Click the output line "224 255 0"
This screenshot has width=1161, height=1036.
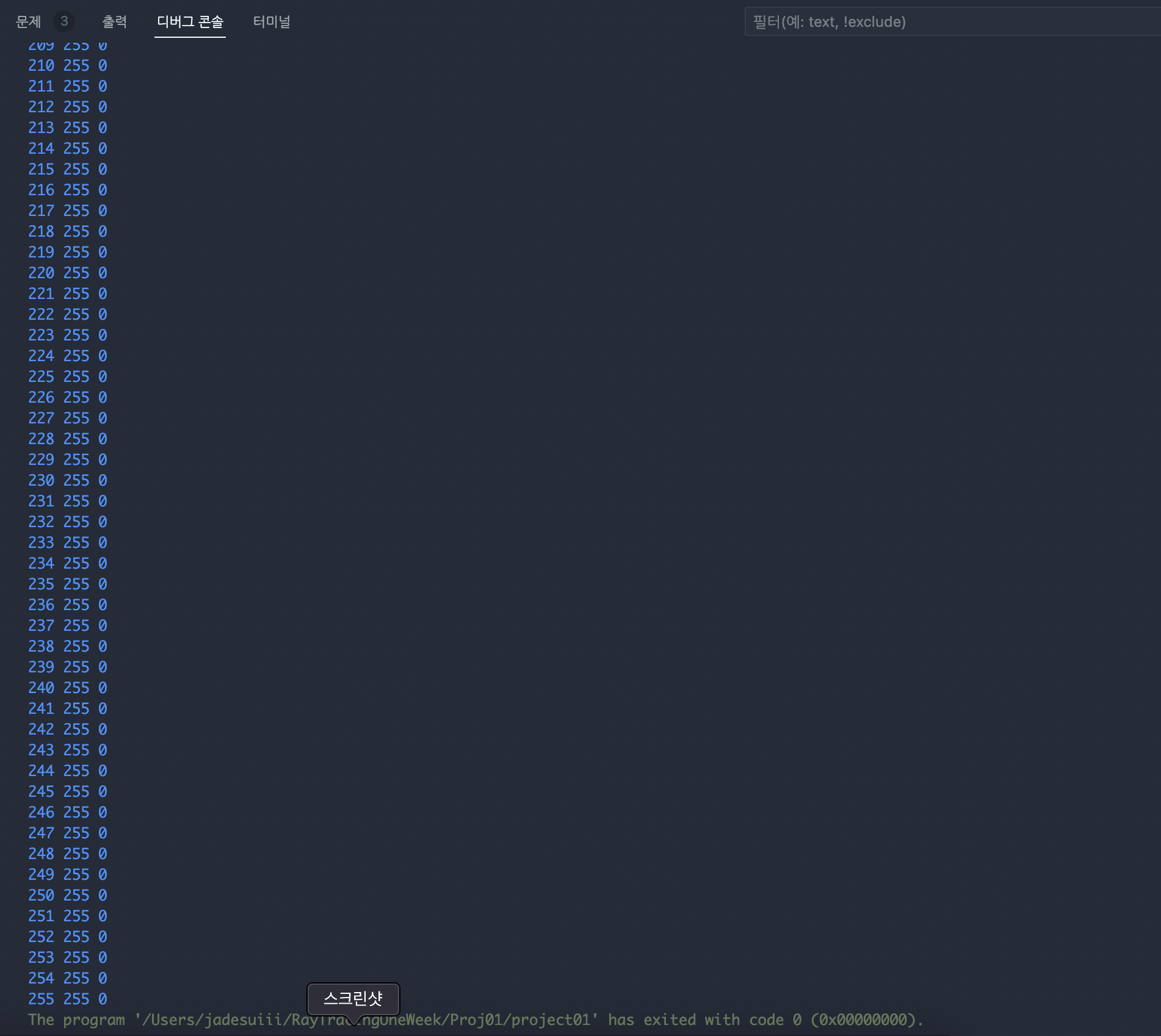coord(68,356)
